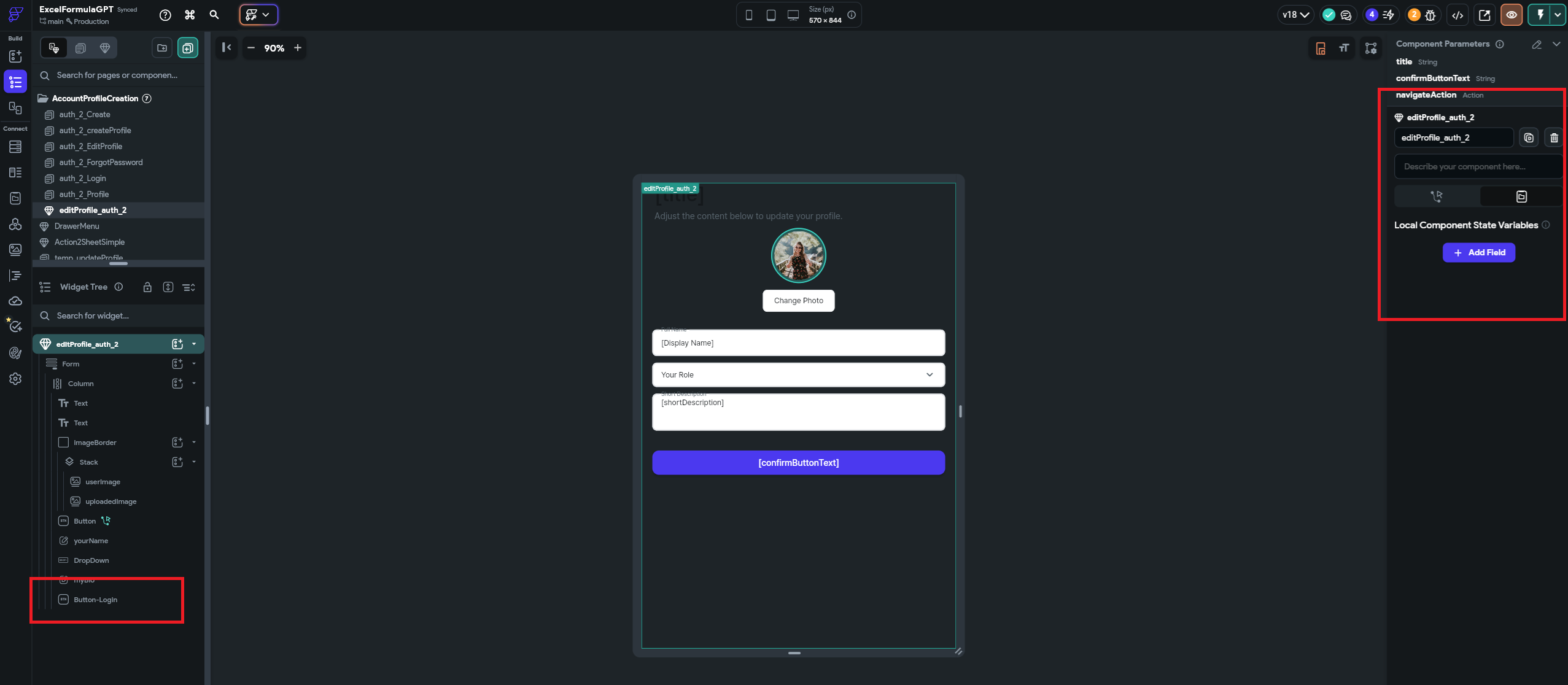
Task: Collapse the left panel arrow
Action: pyautogui.click(x=227, y=47)
